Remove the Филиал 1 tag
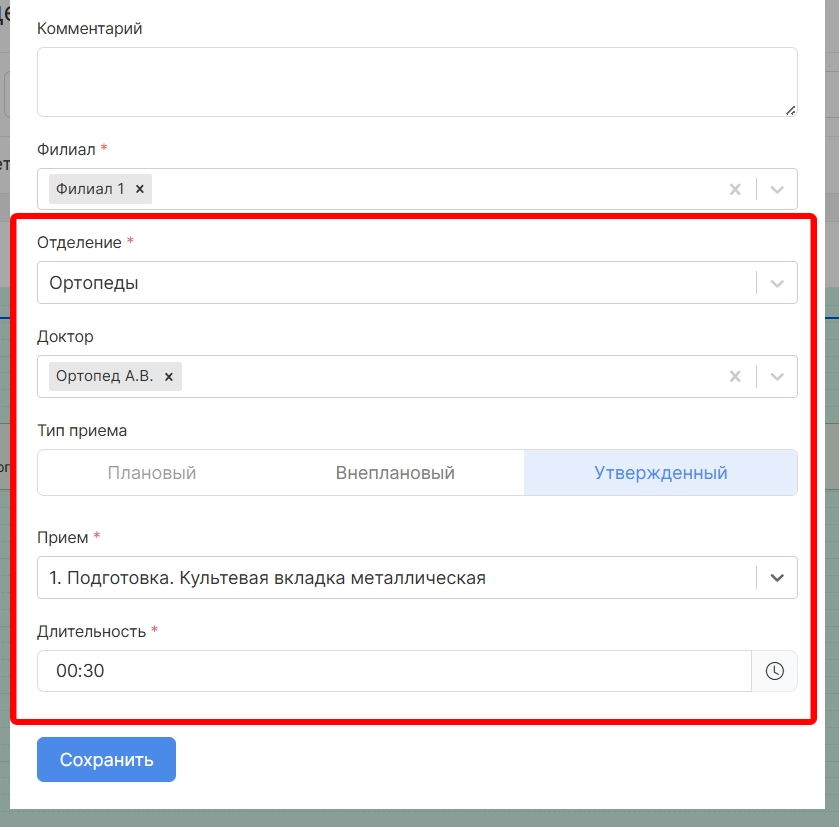Image resolution: width=839 pixels, height=827 pixels. pos(140,189)
